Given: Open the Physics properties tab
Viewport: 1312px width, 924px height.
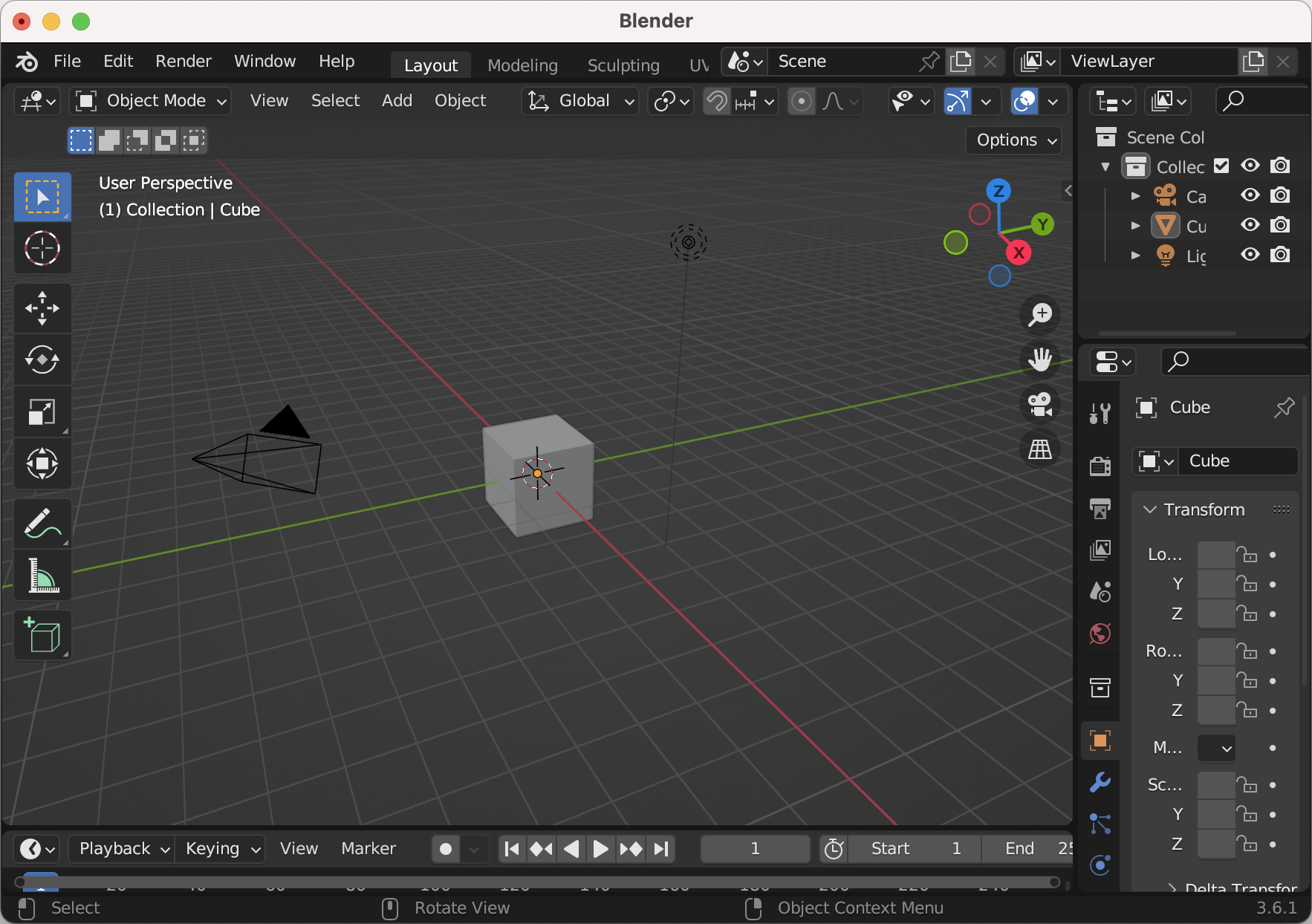Looking at the screenshot, I should click(1100, 865).
